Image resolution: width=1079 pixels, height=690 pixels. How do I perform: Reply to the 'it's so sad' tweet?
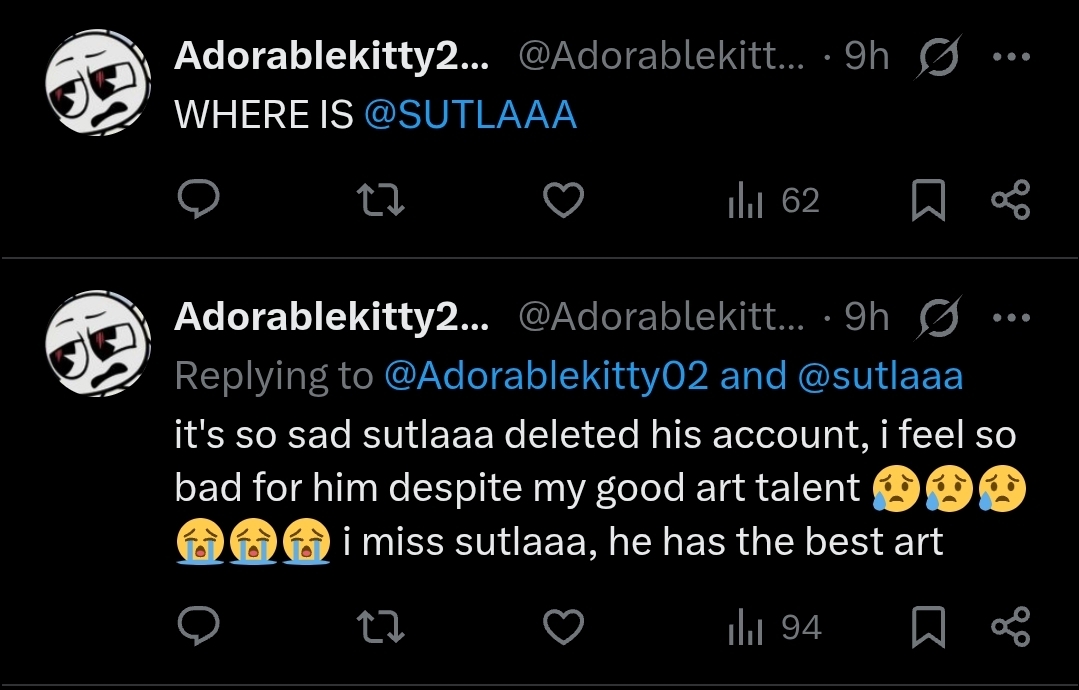(198, 628)
